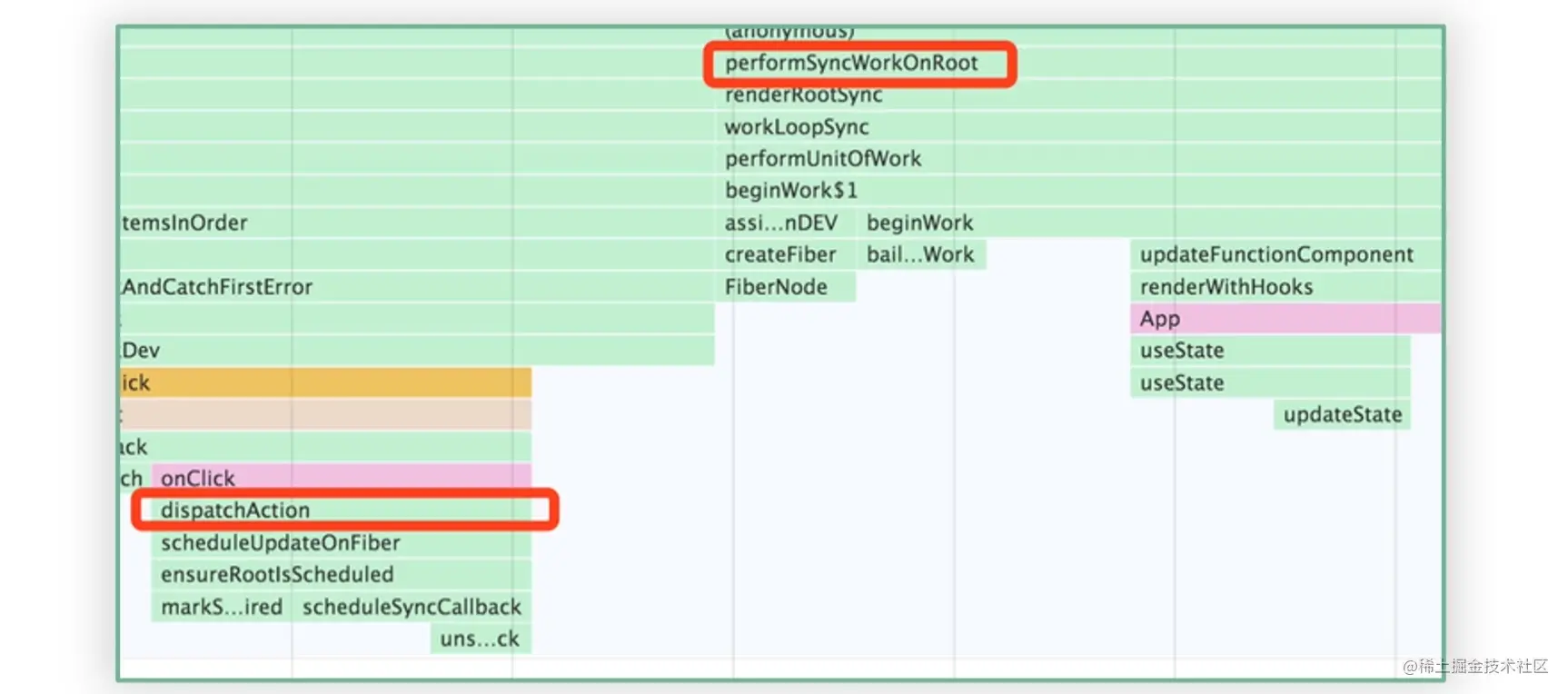1568x694 pixels.
Task: Click the ensureRootIsScheduled flame bar
Action: (341, 574)
